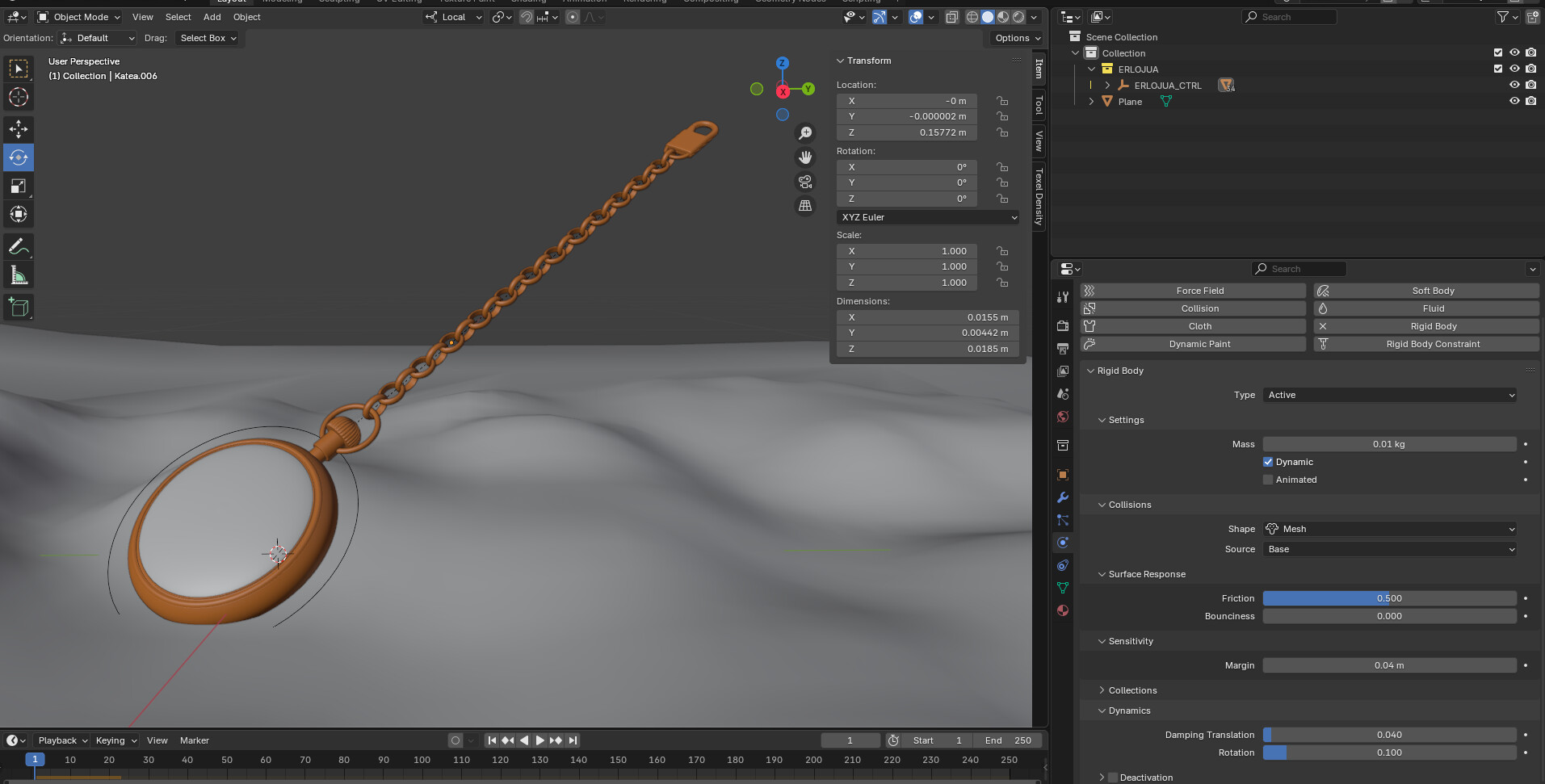Switch to orthographic grid view icon
Image resolution: width=1545 pixels, height=784 pixels.
pyautogui.click(x=805, y=206)
